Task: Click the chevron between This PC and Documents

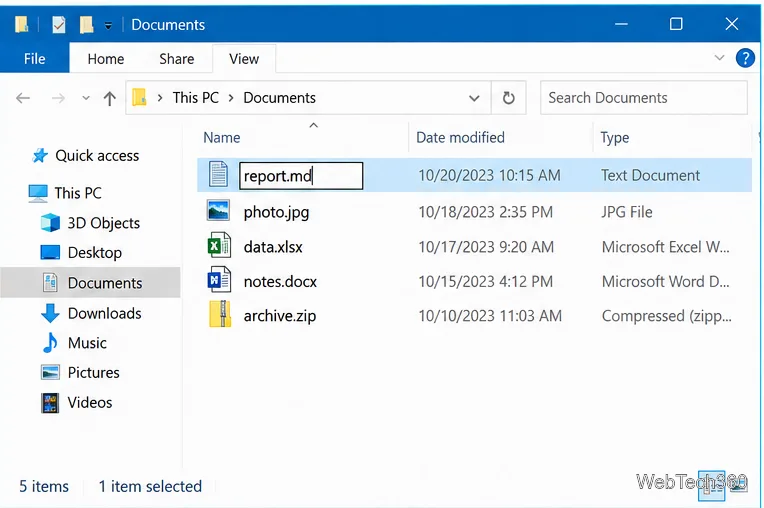Action: pos(231,98)
